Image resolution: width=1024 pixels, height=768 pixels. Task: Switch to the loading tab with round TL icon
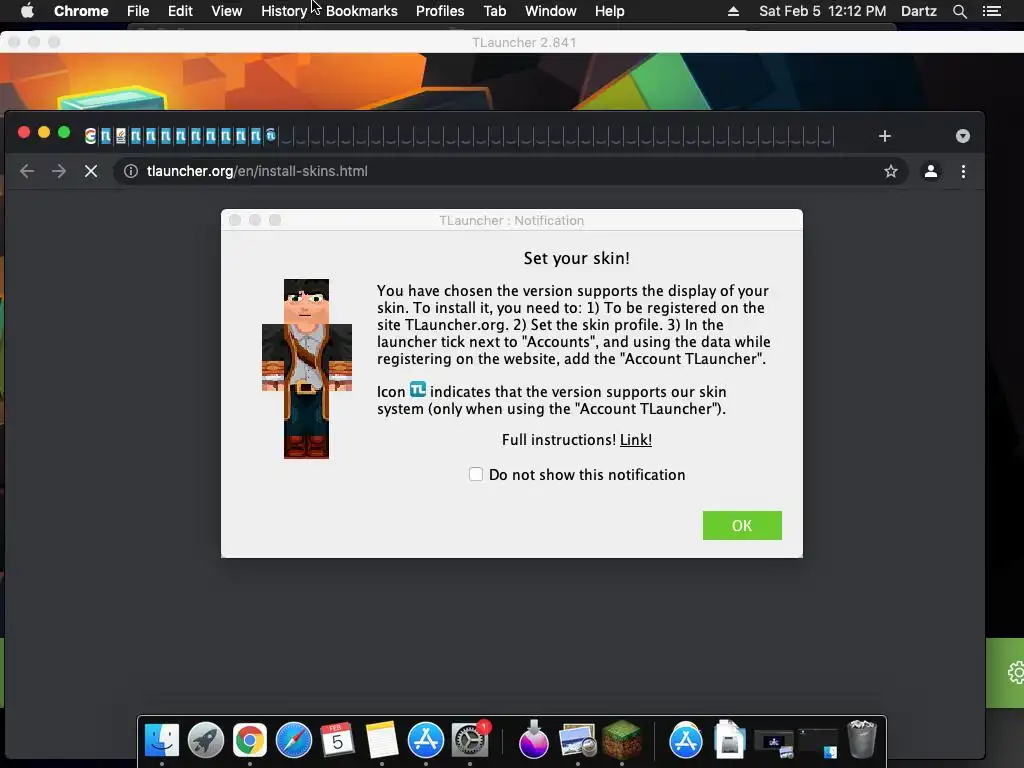270,136
